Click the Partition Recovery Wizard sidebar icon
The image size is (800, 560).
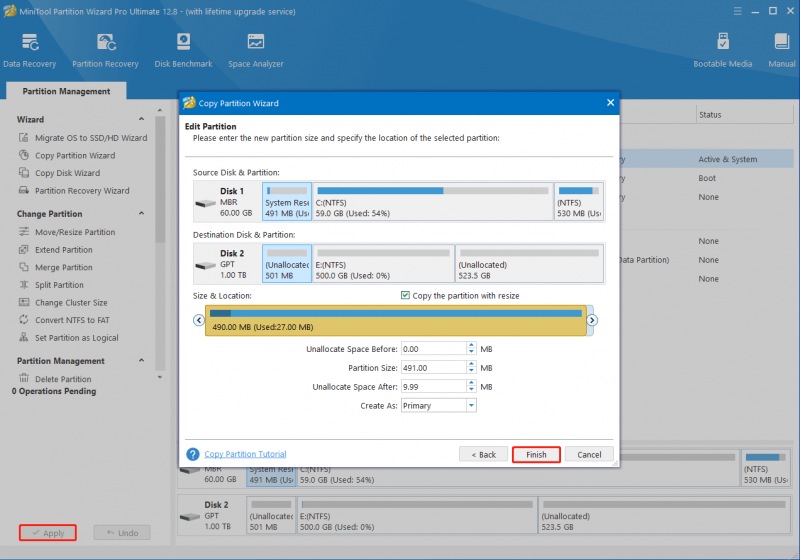[23, 190]
